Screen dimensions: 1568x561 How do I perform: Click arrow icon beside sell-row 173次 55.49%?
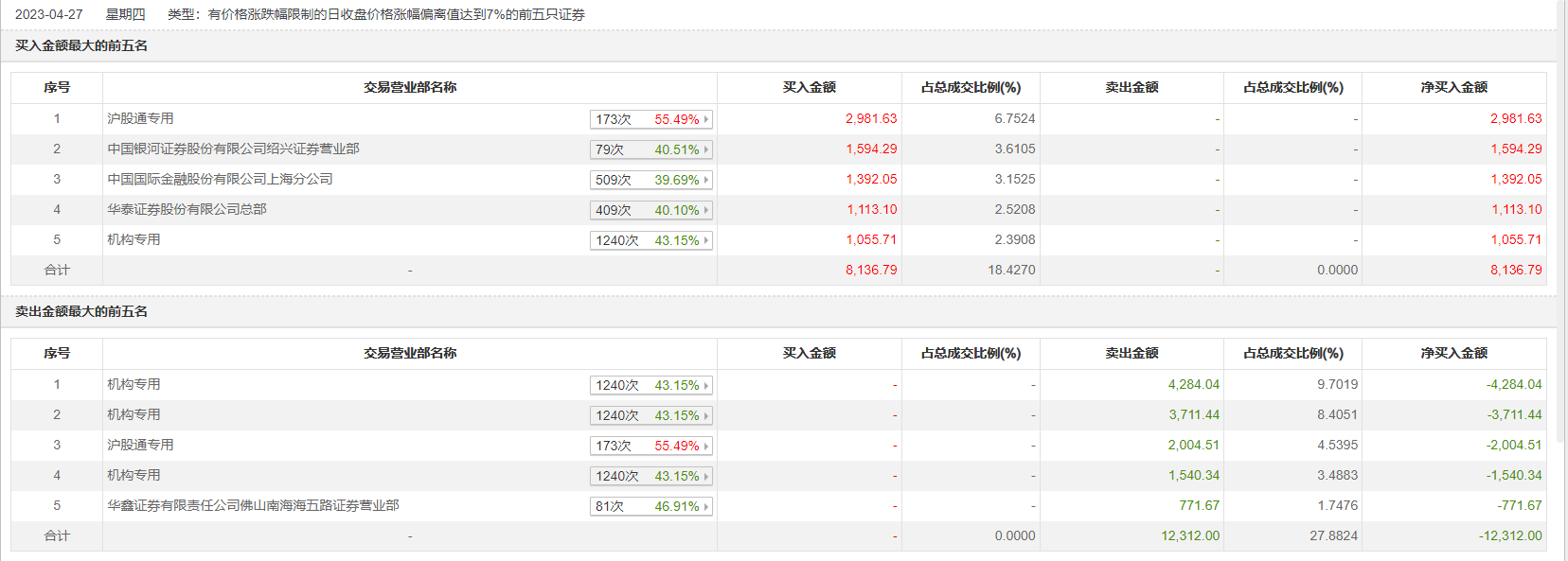coord(706,446)
